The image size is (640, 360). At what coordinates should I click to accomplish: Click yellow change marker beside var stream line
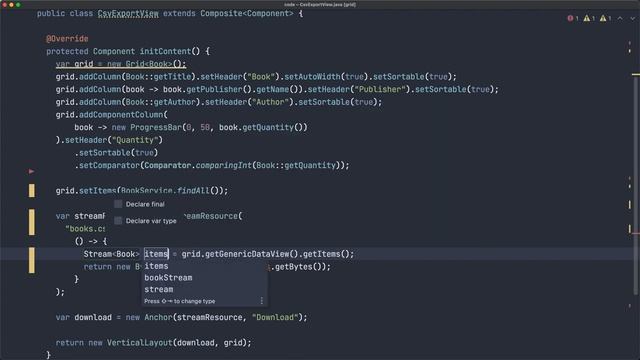(31, 222)
